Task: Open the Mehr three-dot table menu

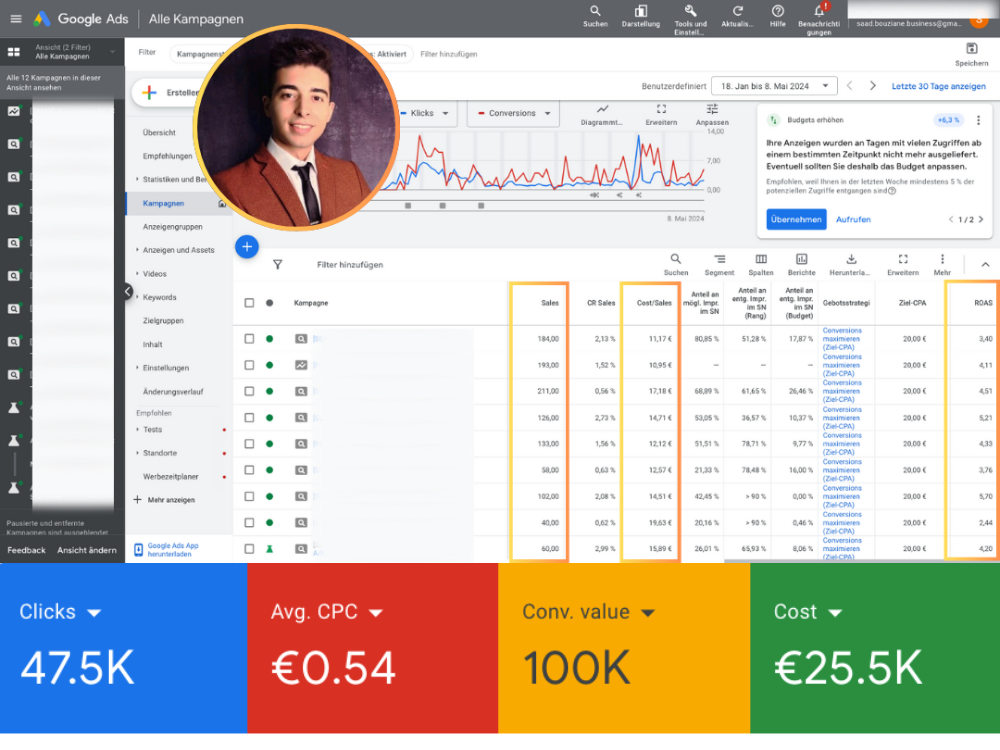Action: pos(942,264)
